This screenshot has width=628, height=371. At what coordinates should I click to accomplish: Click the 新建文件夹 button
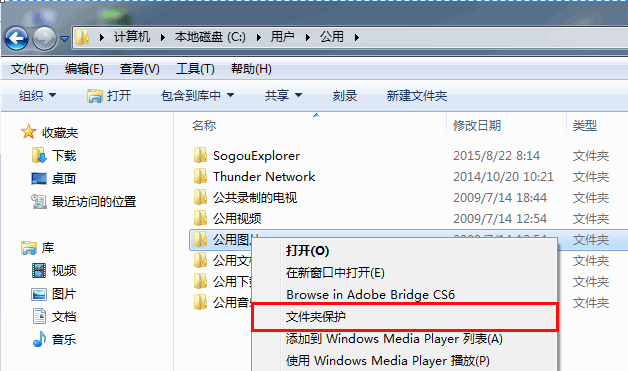[x=417, y=95]
